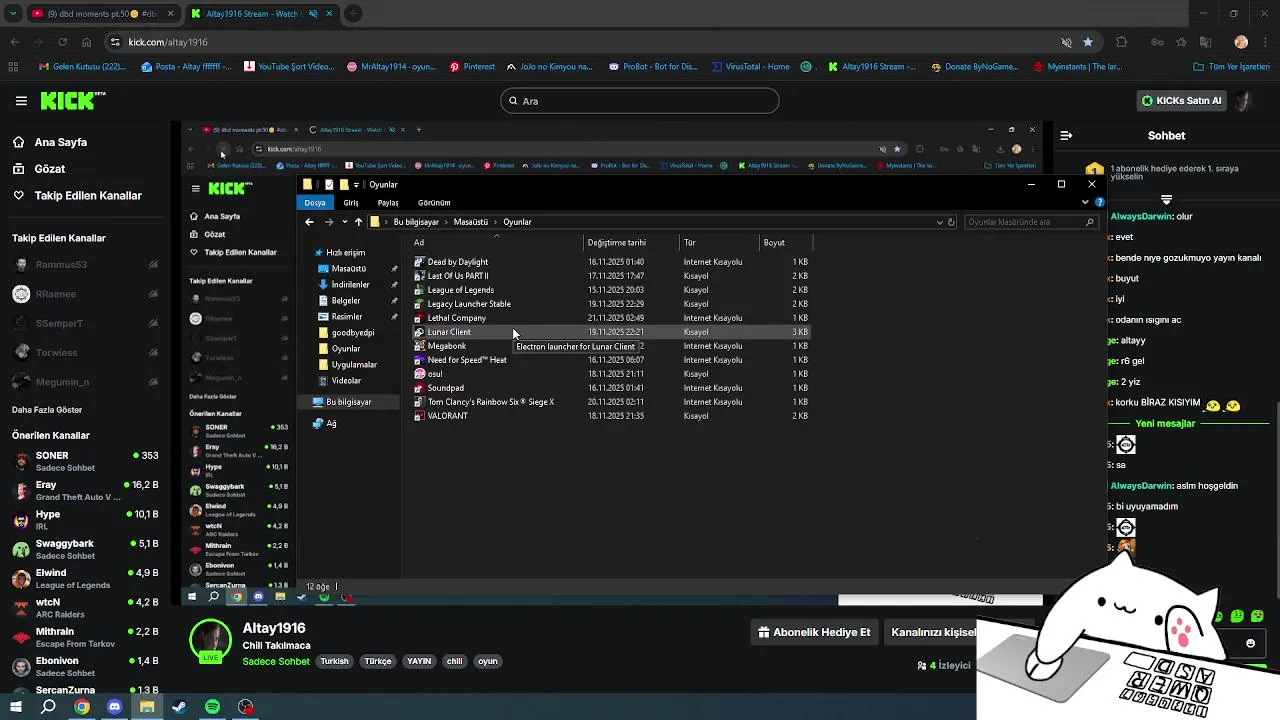Screen dimensions: 1280x720
Task: Toggle the muted site sound icon
Action: (x=1066, y=42)
